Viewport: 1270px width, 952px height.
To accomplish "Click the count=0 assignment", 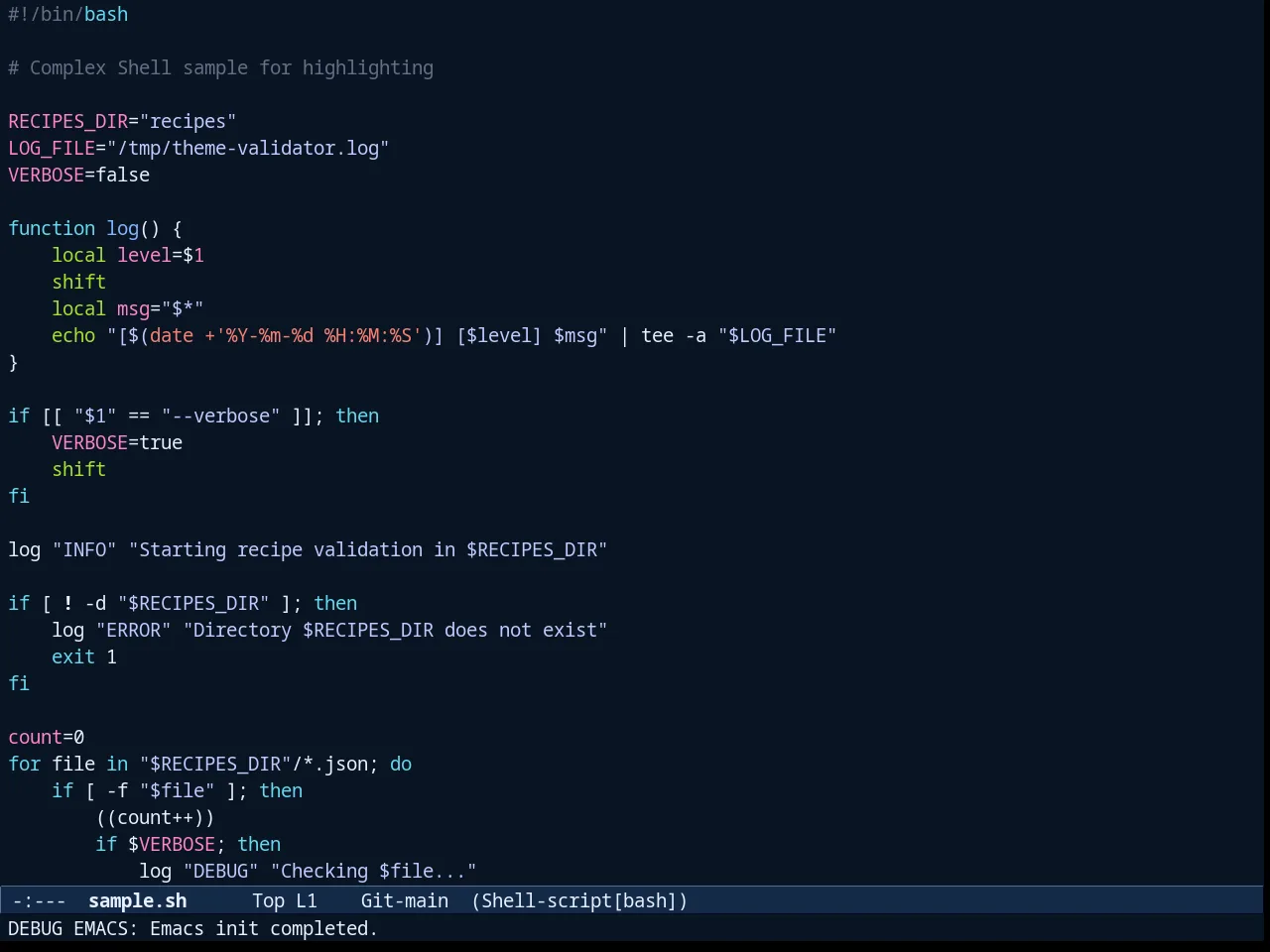I will [x=47, y=737].
